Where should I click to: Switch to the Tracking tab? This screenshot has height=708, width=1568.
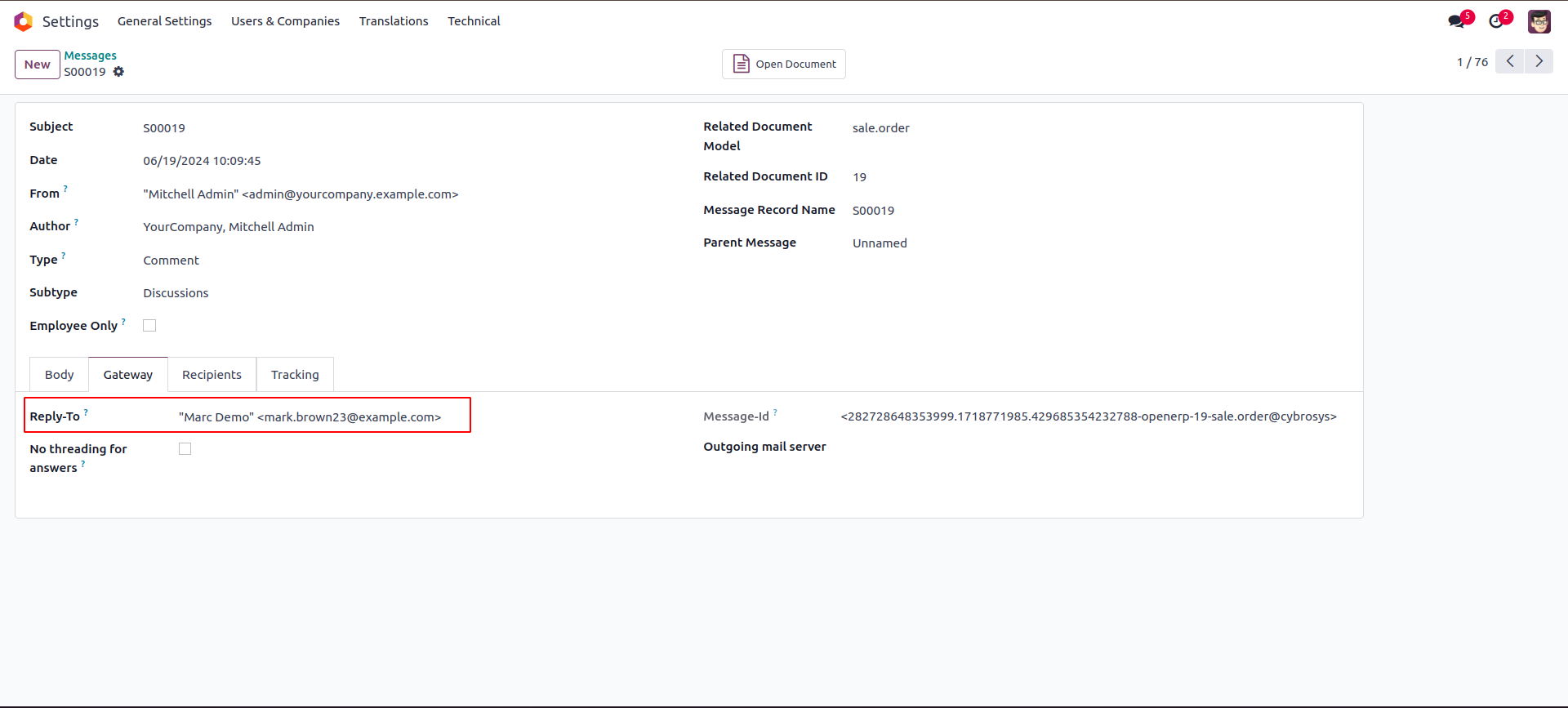click(295, 374)
